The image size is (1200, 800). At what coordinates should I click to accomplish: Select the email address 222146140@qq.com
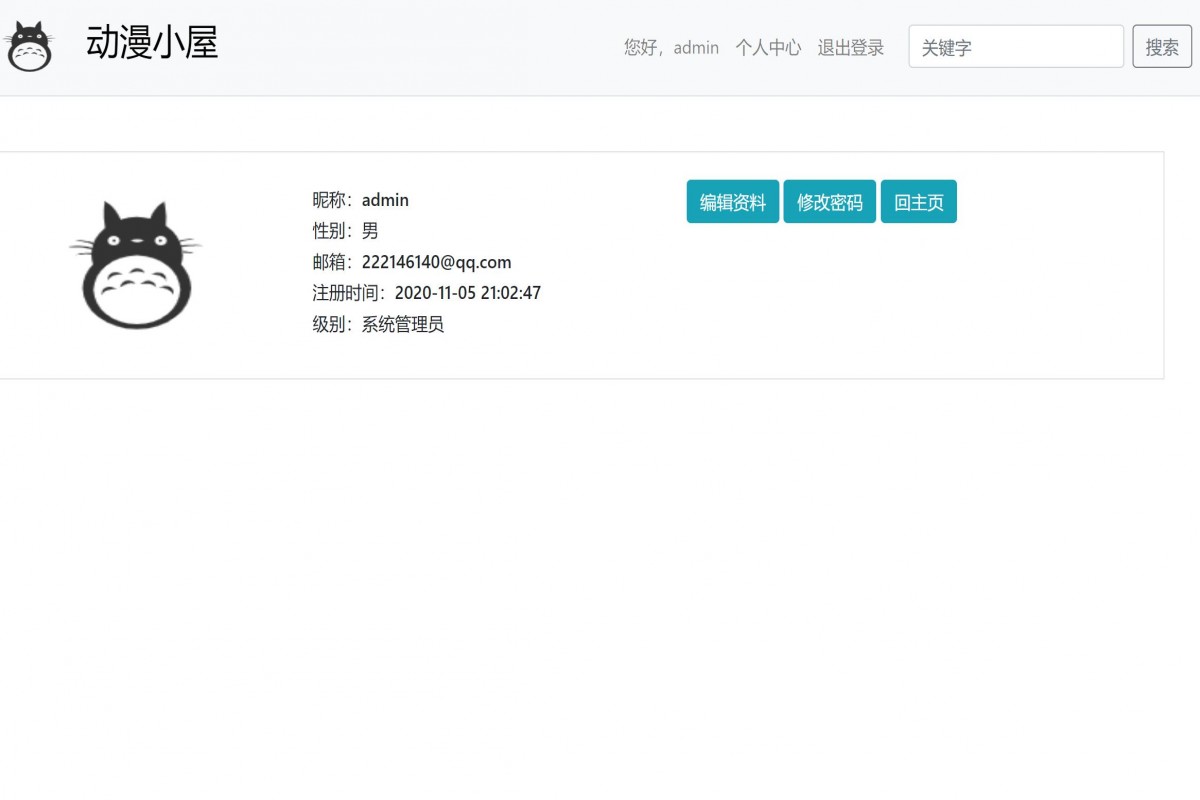coord(436,262)
